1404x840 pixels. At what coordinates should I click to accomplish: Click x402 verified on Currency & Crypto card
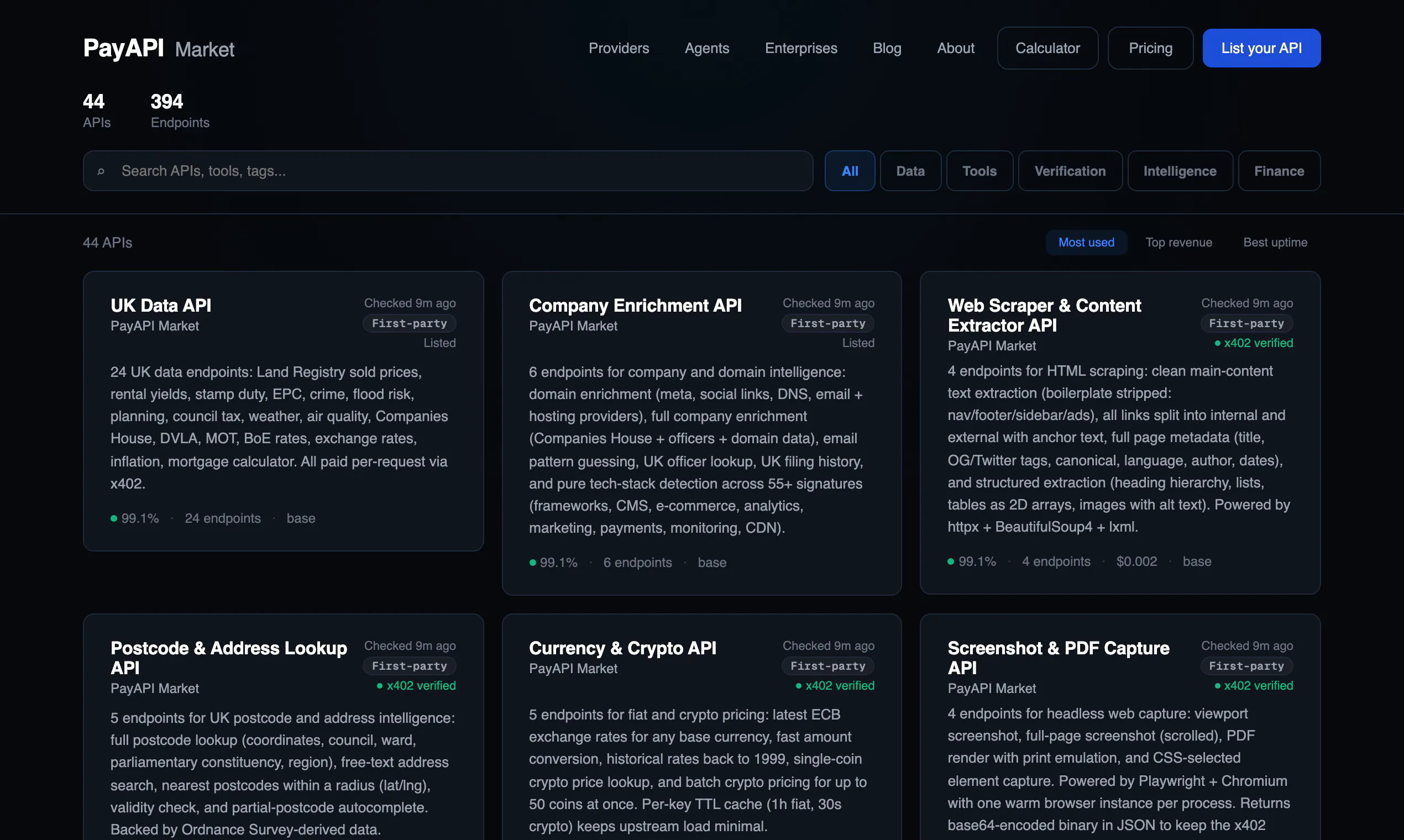(x=835, y=685)
